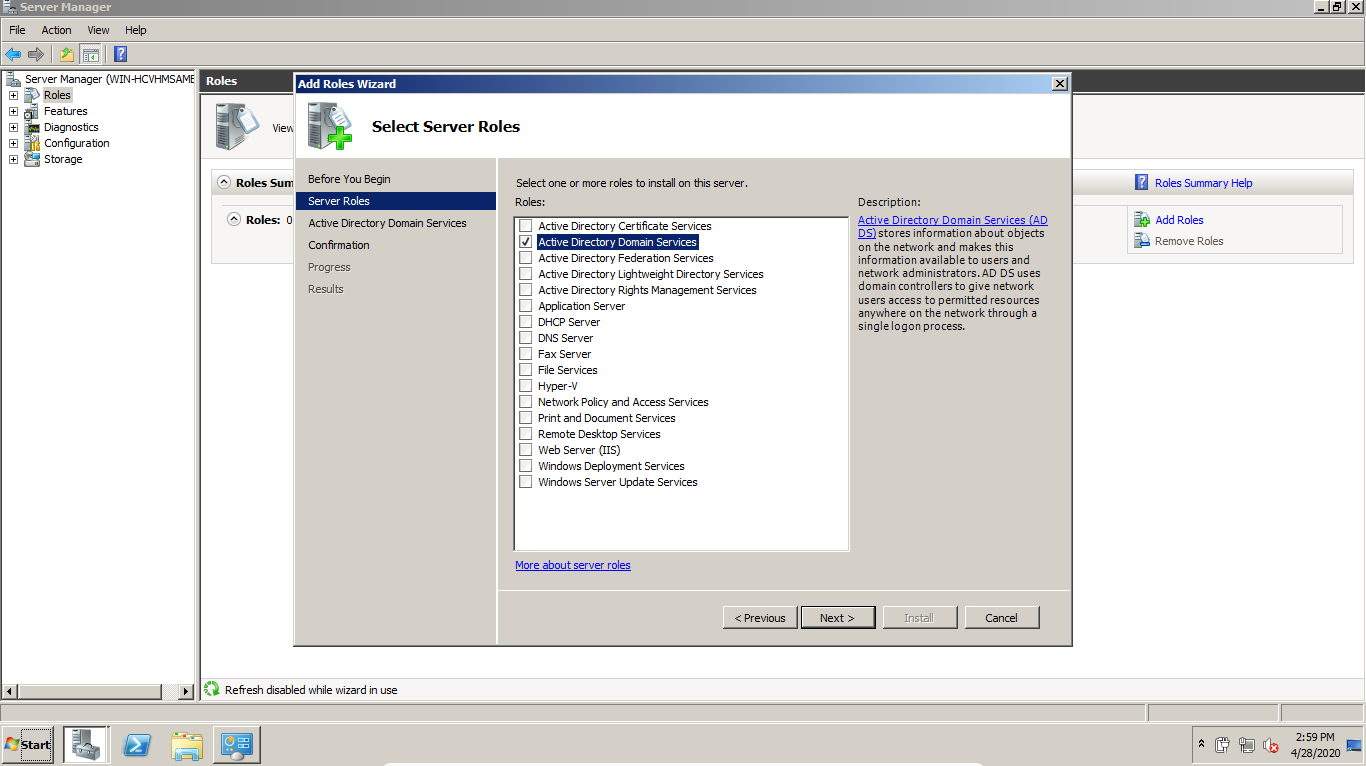Viewport: 1366px width, 766px height.
Task: Collapse the Roles Summary section
Action: (224, 183)
